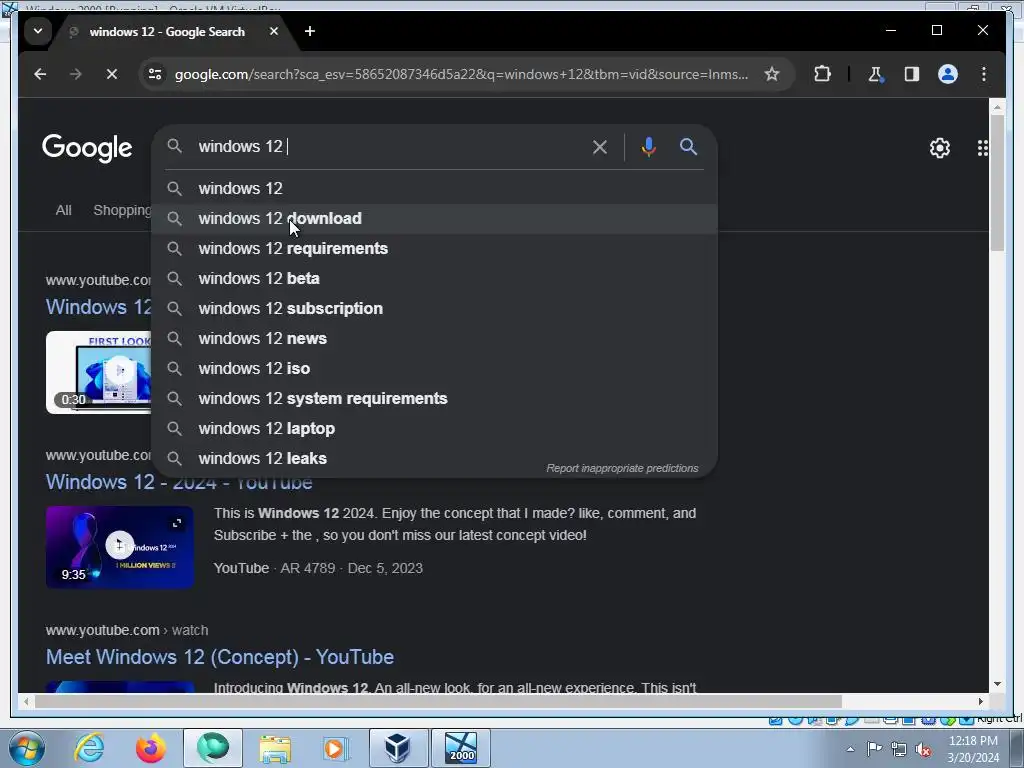
Task: Choose windows 12 laptop suggestion
Action: (x=434, y=428)
